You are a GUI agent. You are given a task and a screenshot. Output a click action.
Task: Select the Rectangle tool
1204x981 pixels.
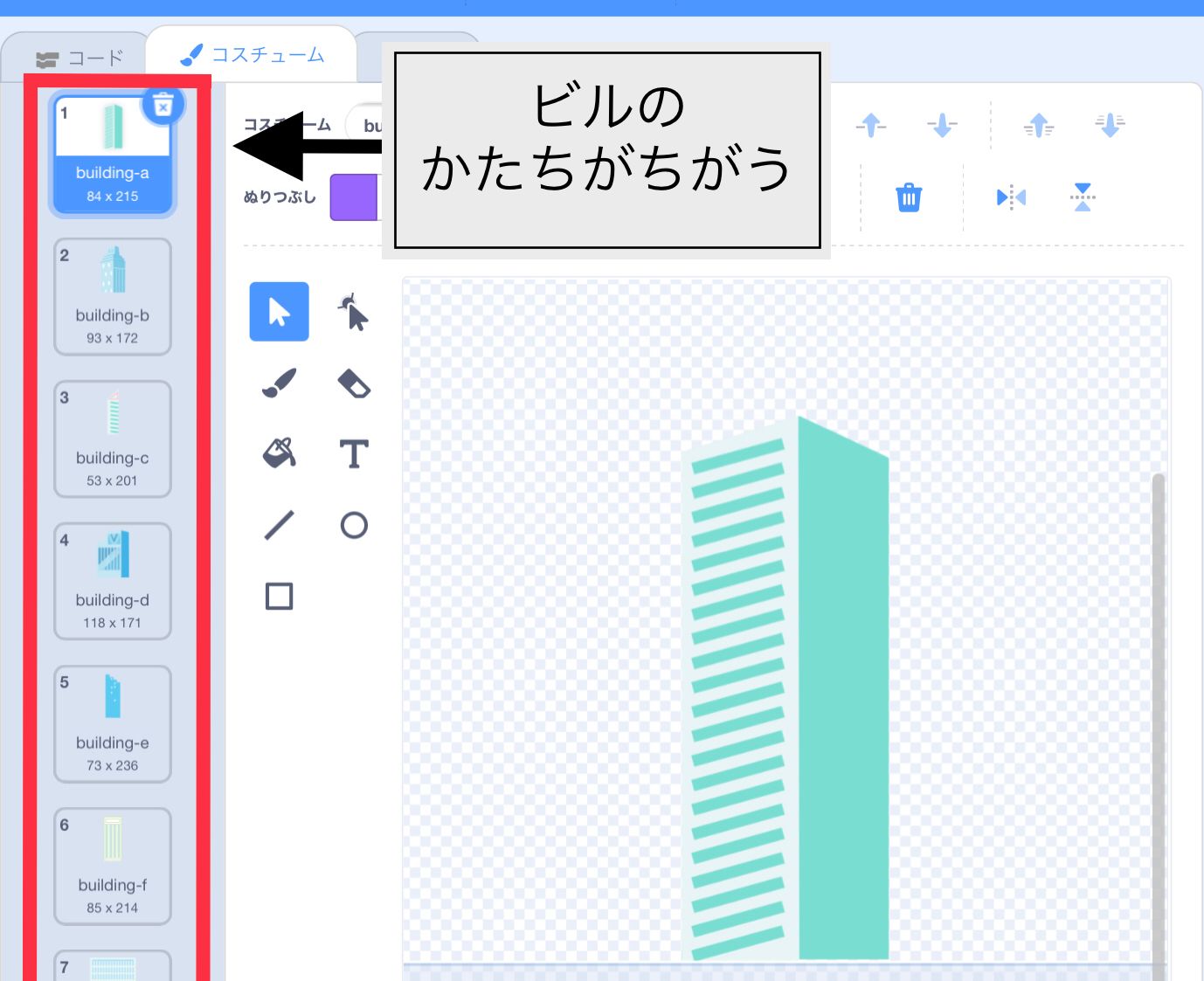(278, 596)
